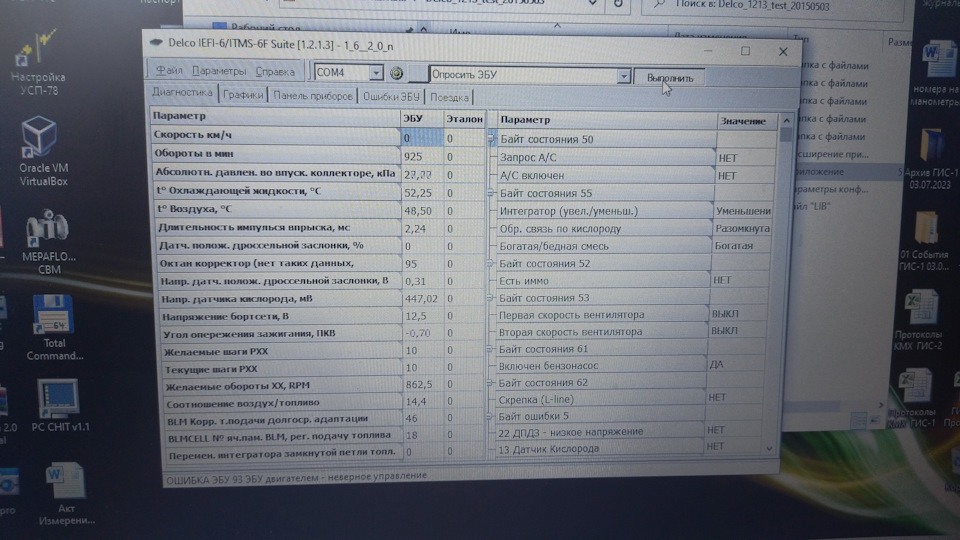
Task: Switch to the Ошибки ЭБУ tab
Action: (x=391, y=97)
